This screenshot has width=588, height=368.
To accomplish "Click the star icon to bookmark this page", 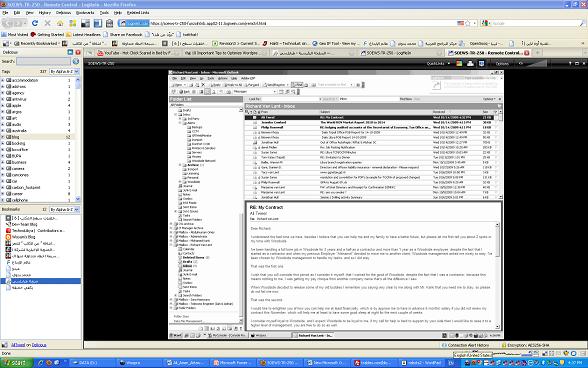I will (x=468, y=23).
